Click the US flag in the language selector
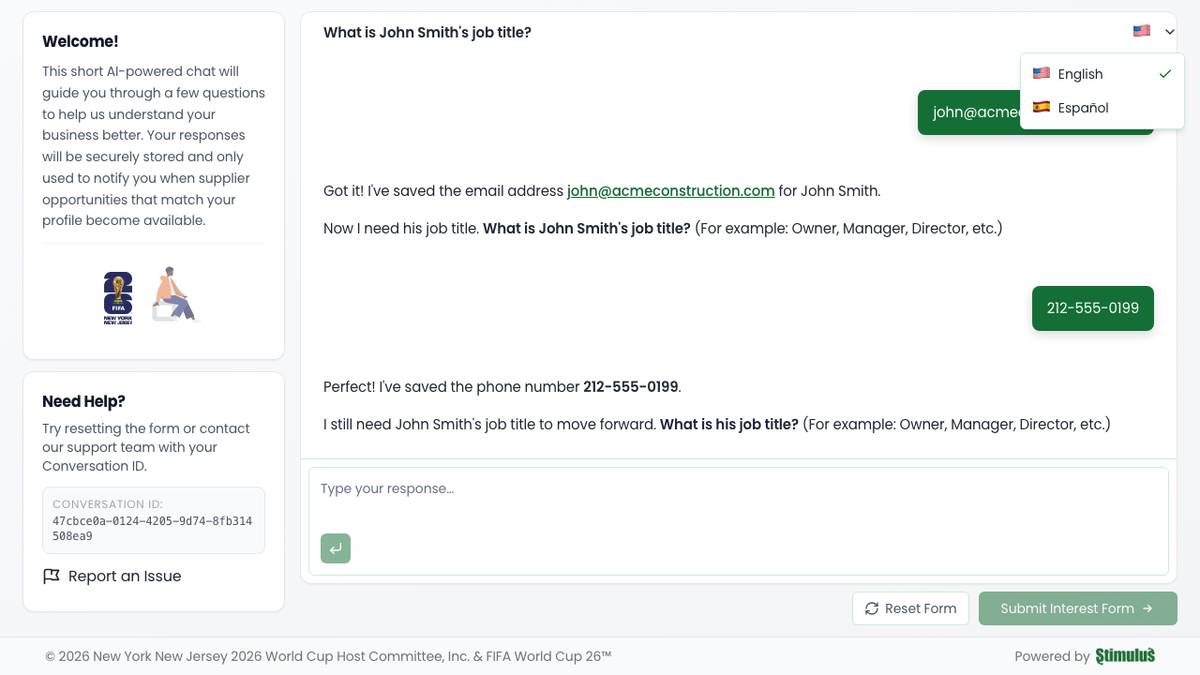Image resolution: width=1200 pixels, height=675 pixels. click(x=1141, y=31)
